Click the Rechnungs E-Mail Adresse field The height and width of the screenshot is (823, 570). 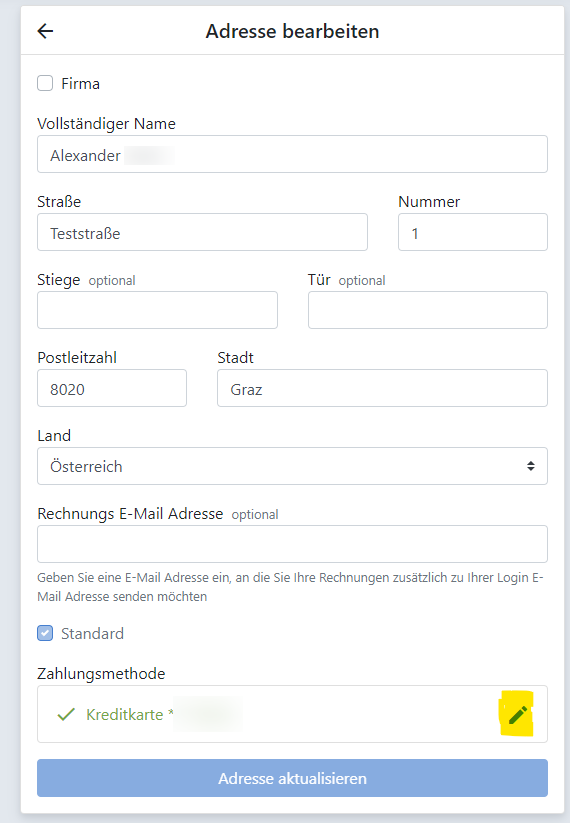pos(292,544)
